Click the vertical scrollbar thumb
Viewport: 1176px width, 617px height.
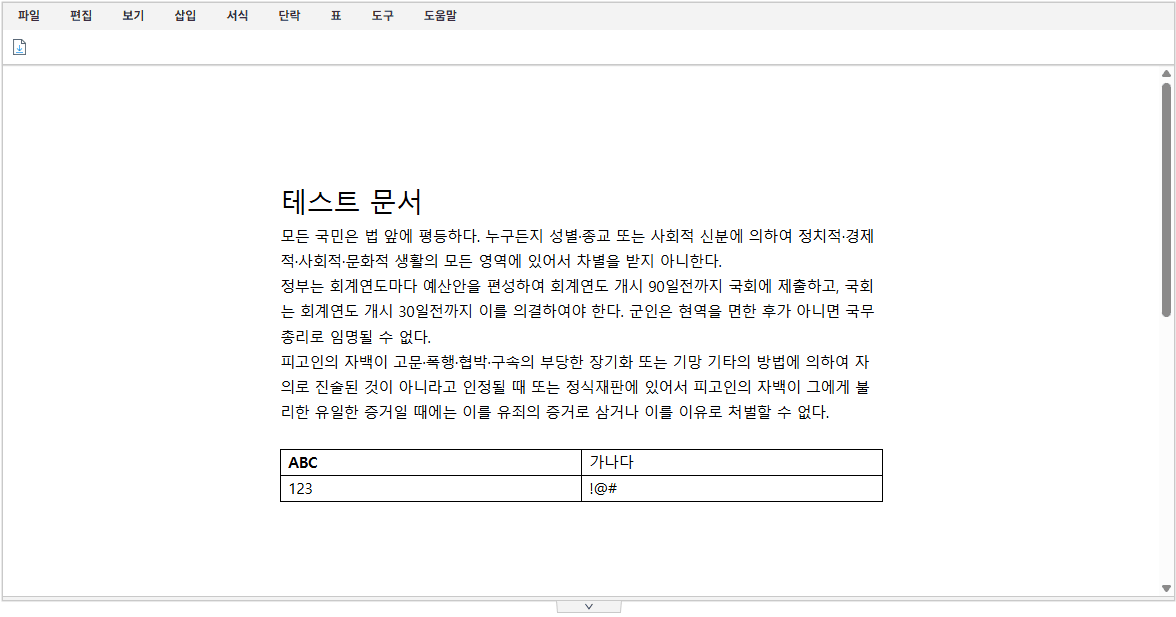[1166, 200]
